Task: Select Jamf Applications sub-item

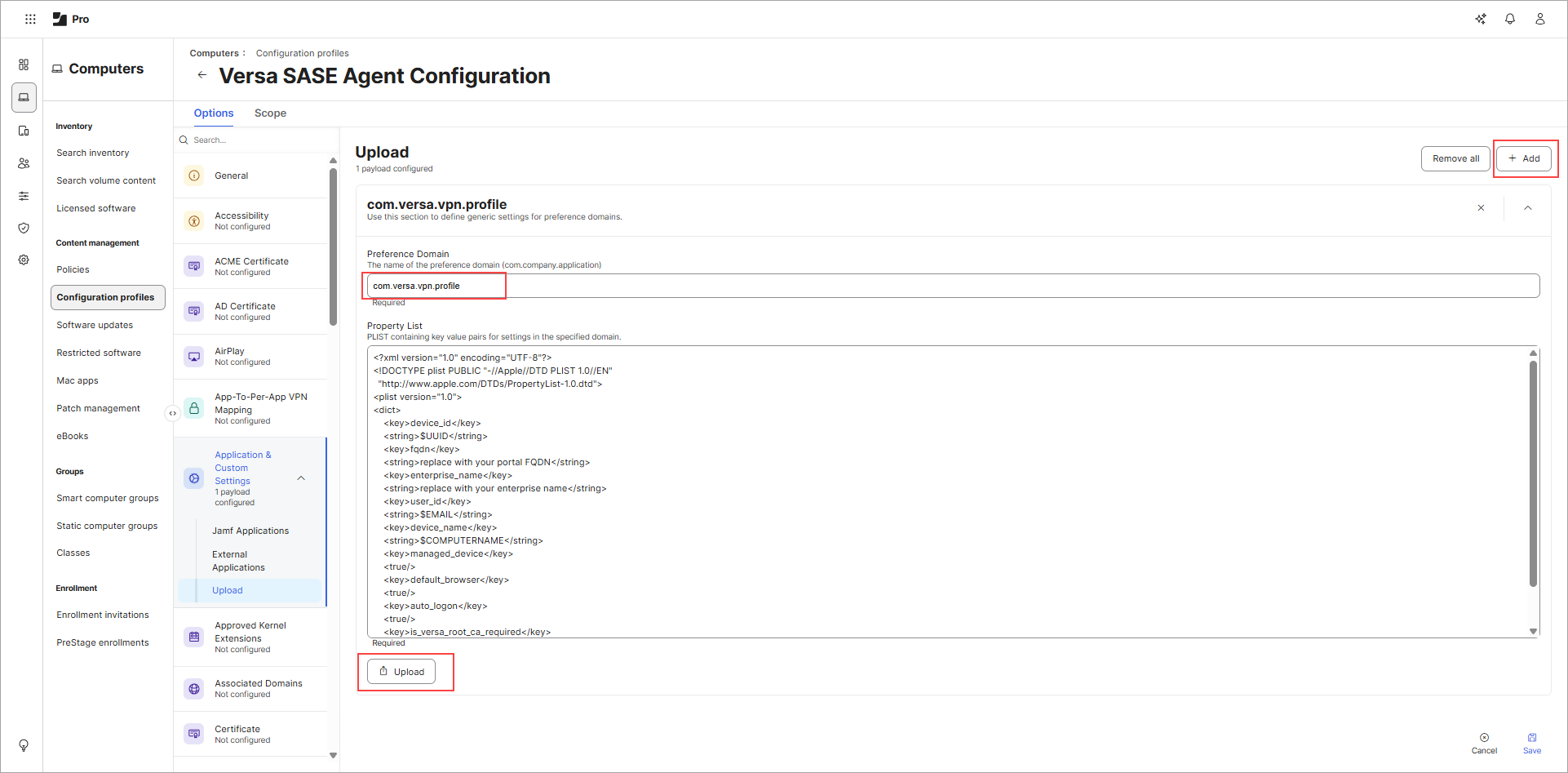Action: pyautogui.click(x=250, y=531)
